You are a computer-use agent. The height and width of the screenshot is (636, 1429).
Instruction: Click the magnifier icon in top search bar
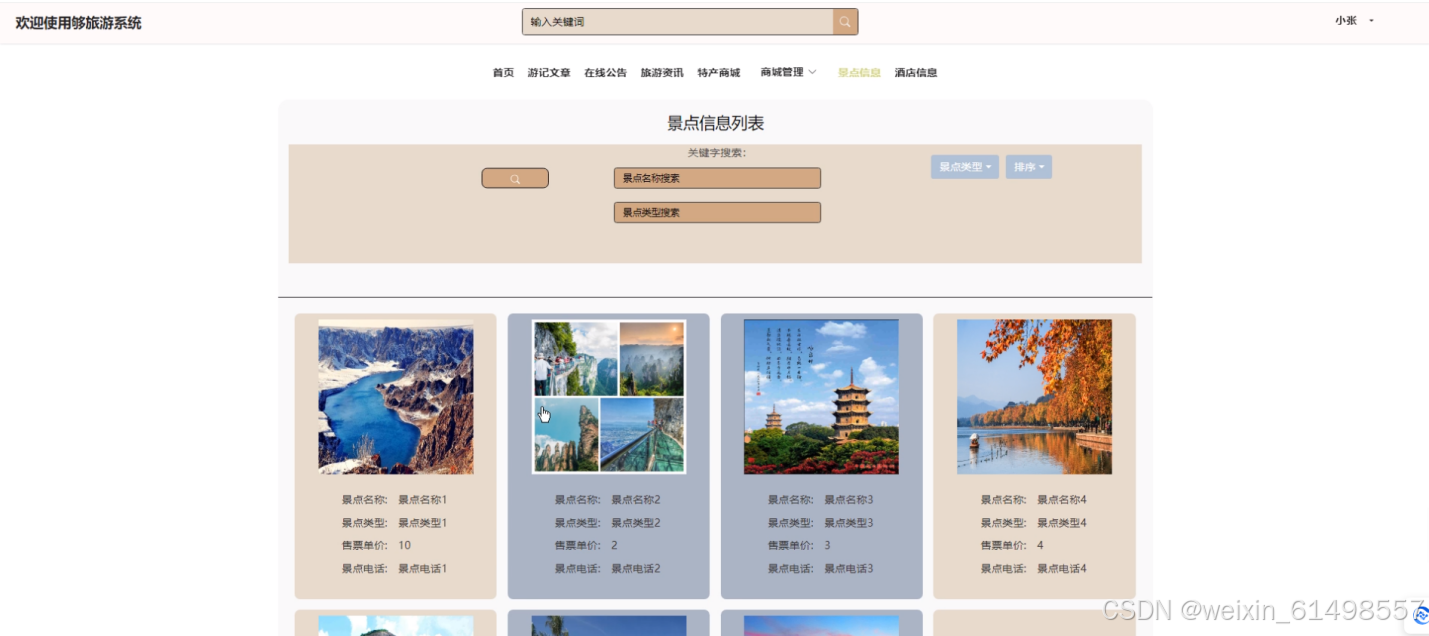click(845, 22)
